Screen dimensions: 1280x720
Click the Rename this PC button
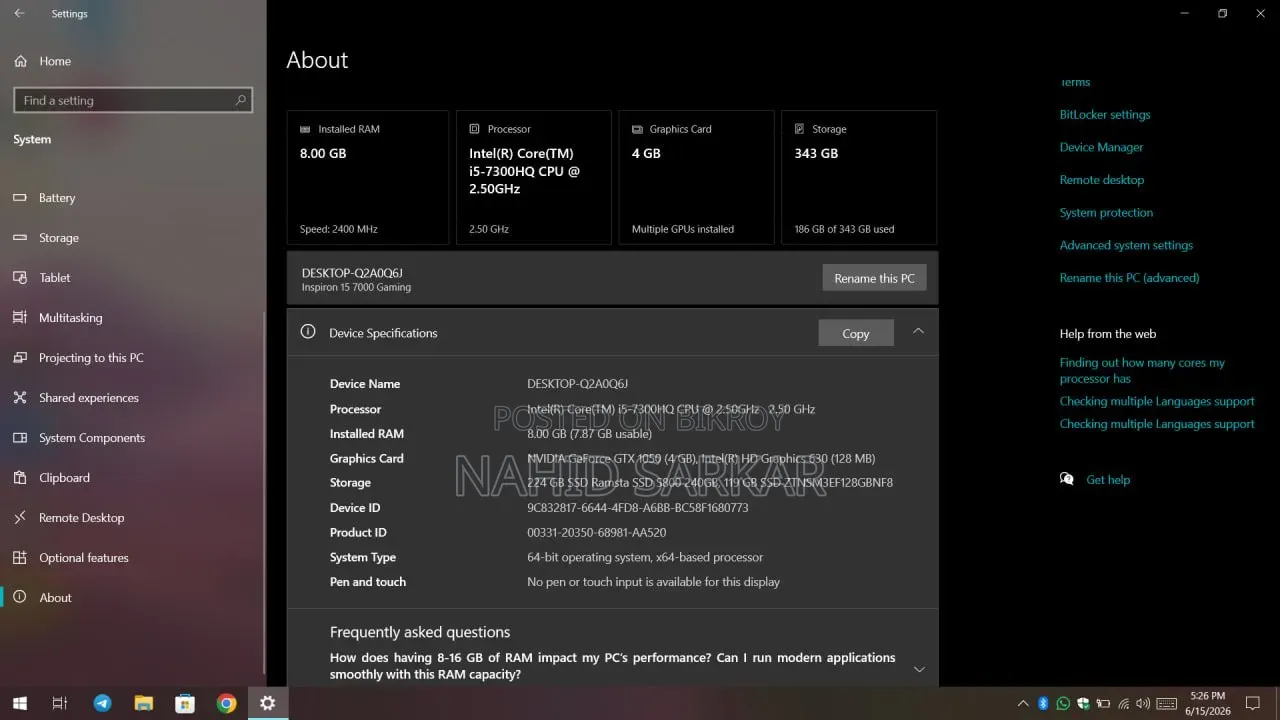pyautogui.click(x=874, y=278)
